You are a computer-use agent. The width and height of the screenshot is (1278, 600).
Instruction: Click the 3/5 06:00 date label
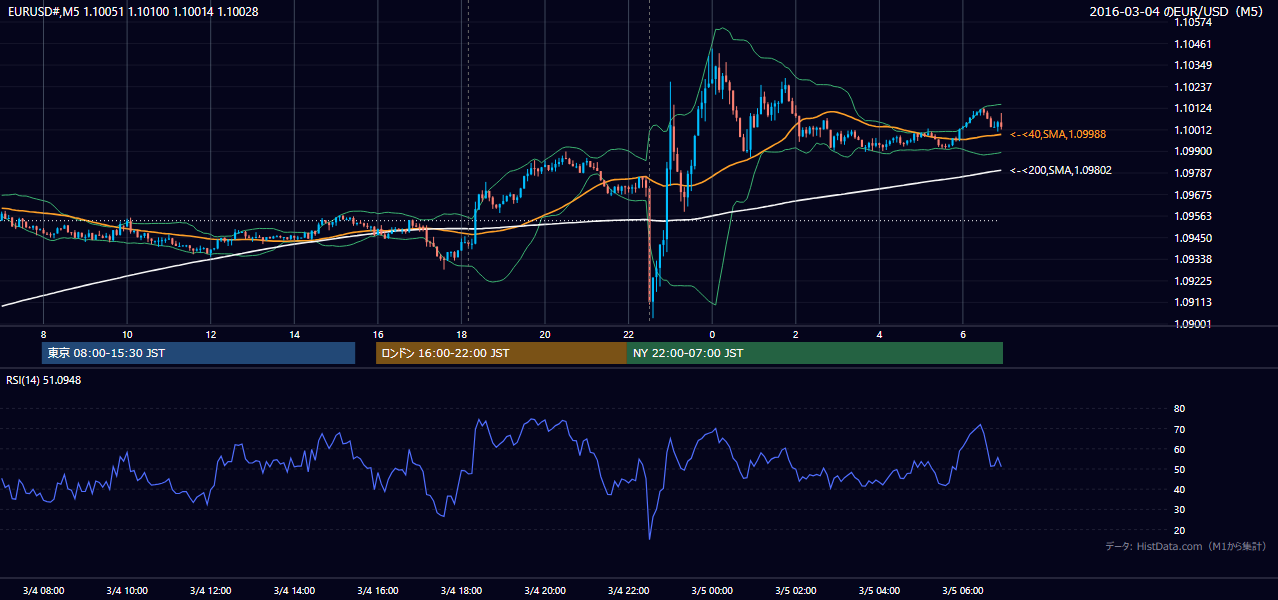[962, 590]
